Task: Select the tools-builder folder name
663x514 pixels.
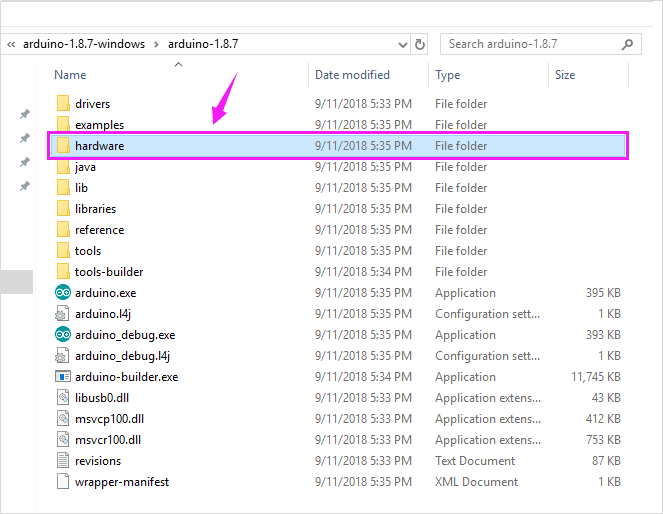Action: click(109, 271)
